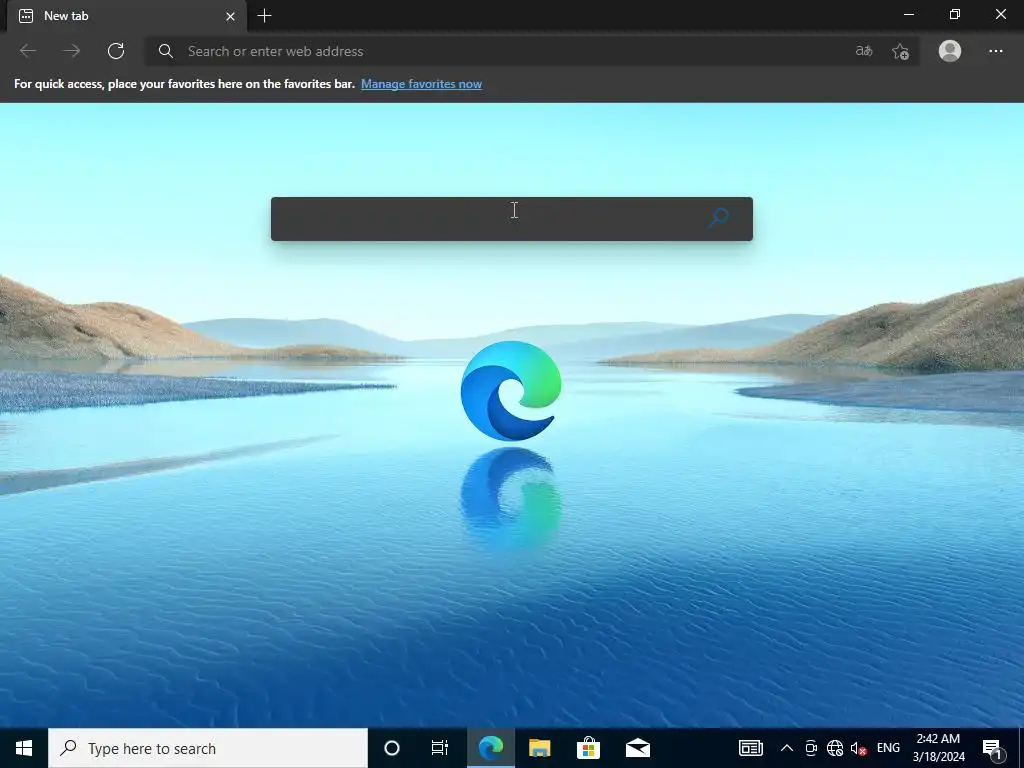Click the browser Back arrow

pos(27,51)
